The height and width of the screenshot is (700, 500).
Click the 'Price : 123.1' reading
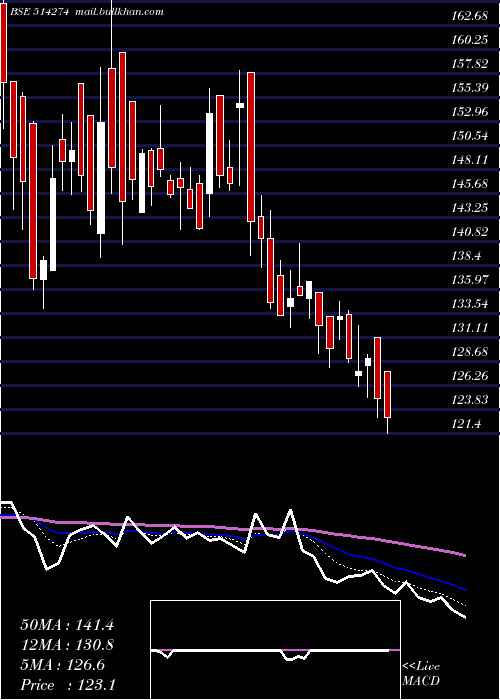68,685
